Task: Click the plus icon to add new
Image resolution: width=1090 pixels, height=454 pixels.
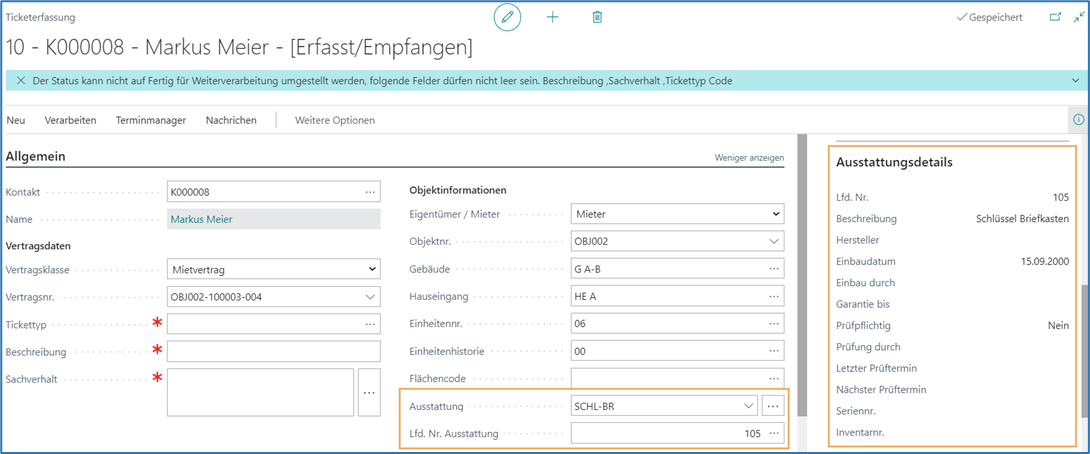Action: point(552,17)
